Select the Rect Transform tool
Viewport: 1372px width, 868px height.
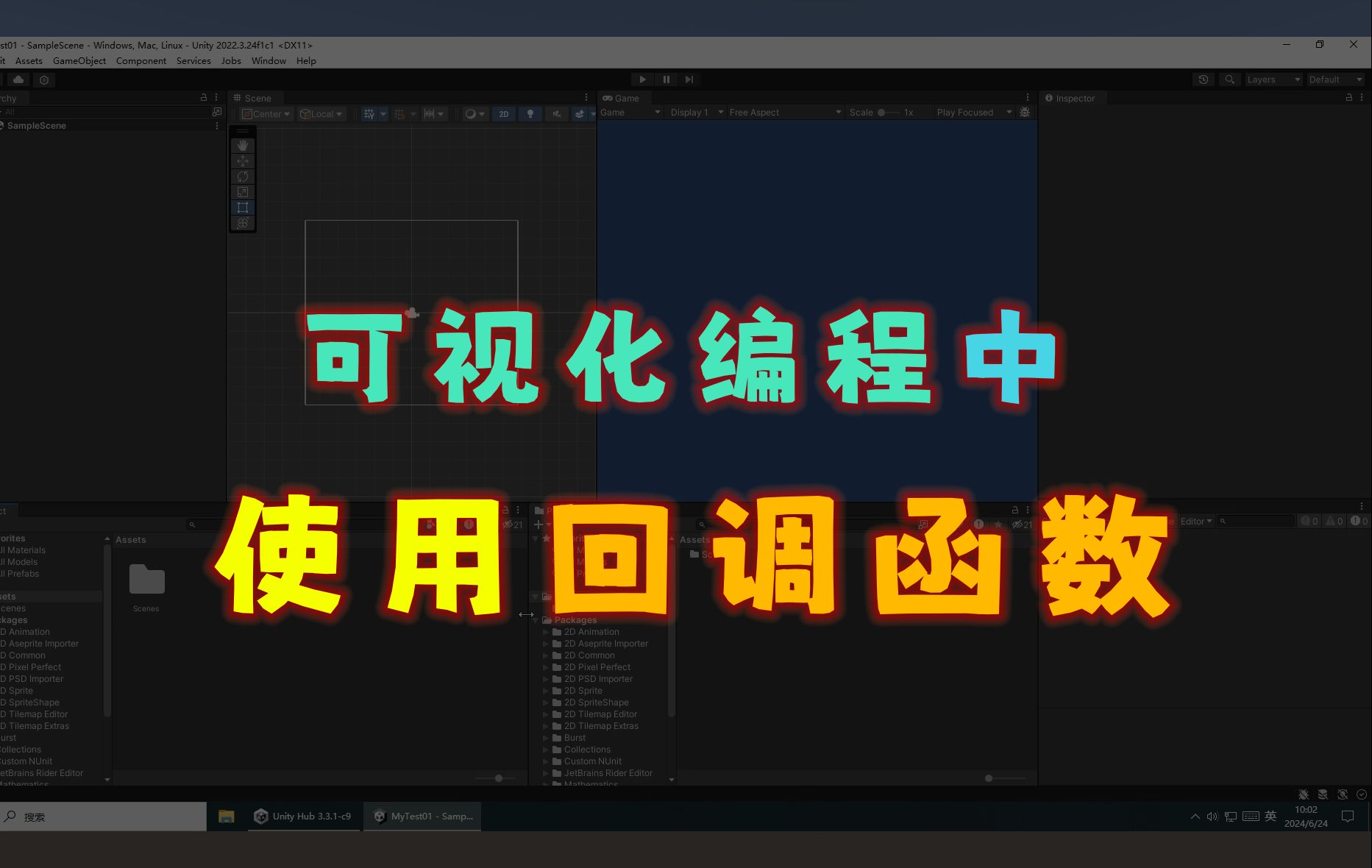pos(243,207)
